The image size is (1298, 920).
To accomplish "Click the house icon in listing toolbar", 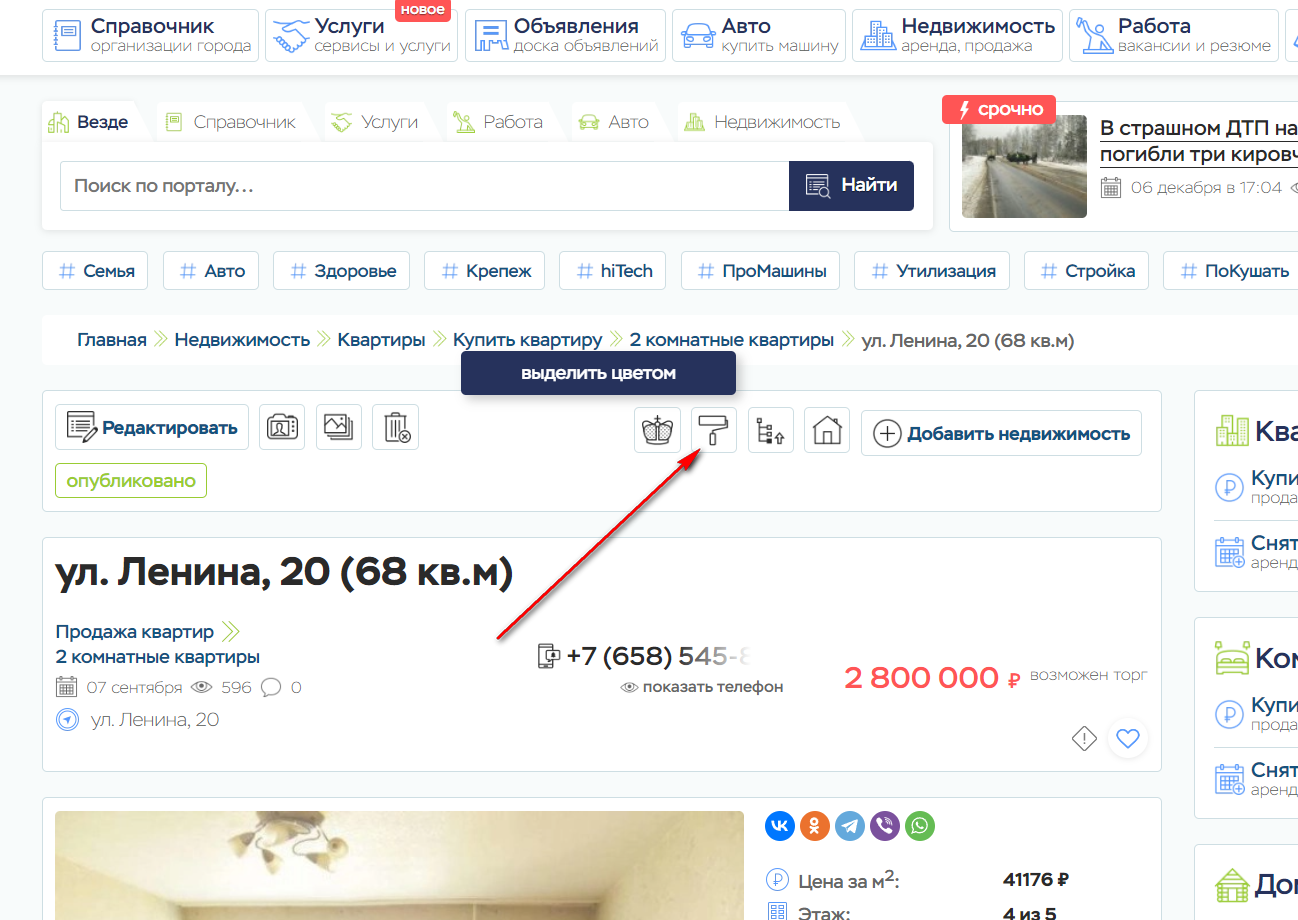I will tap(826, 431).
